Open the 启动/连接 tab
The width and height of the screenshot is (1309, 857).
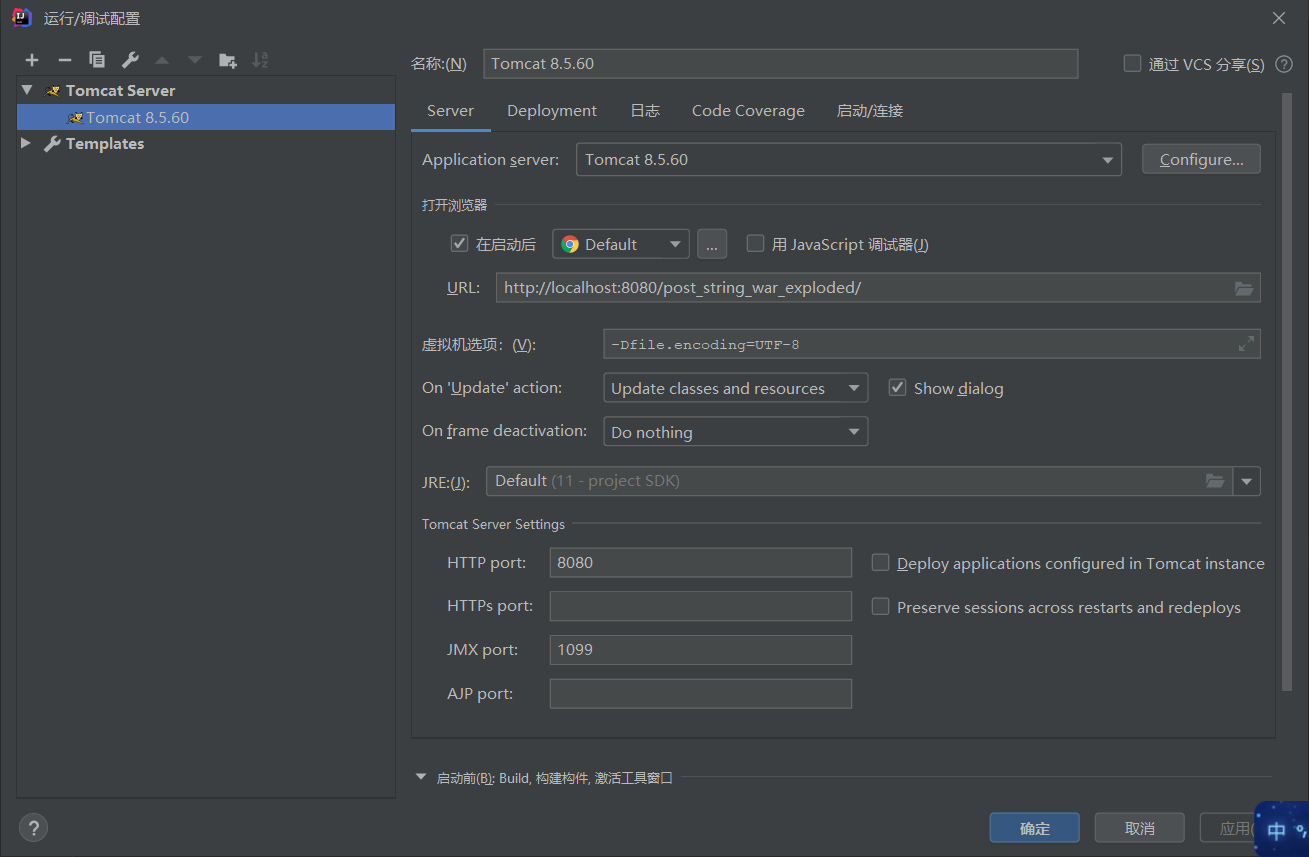click(870, 111)
